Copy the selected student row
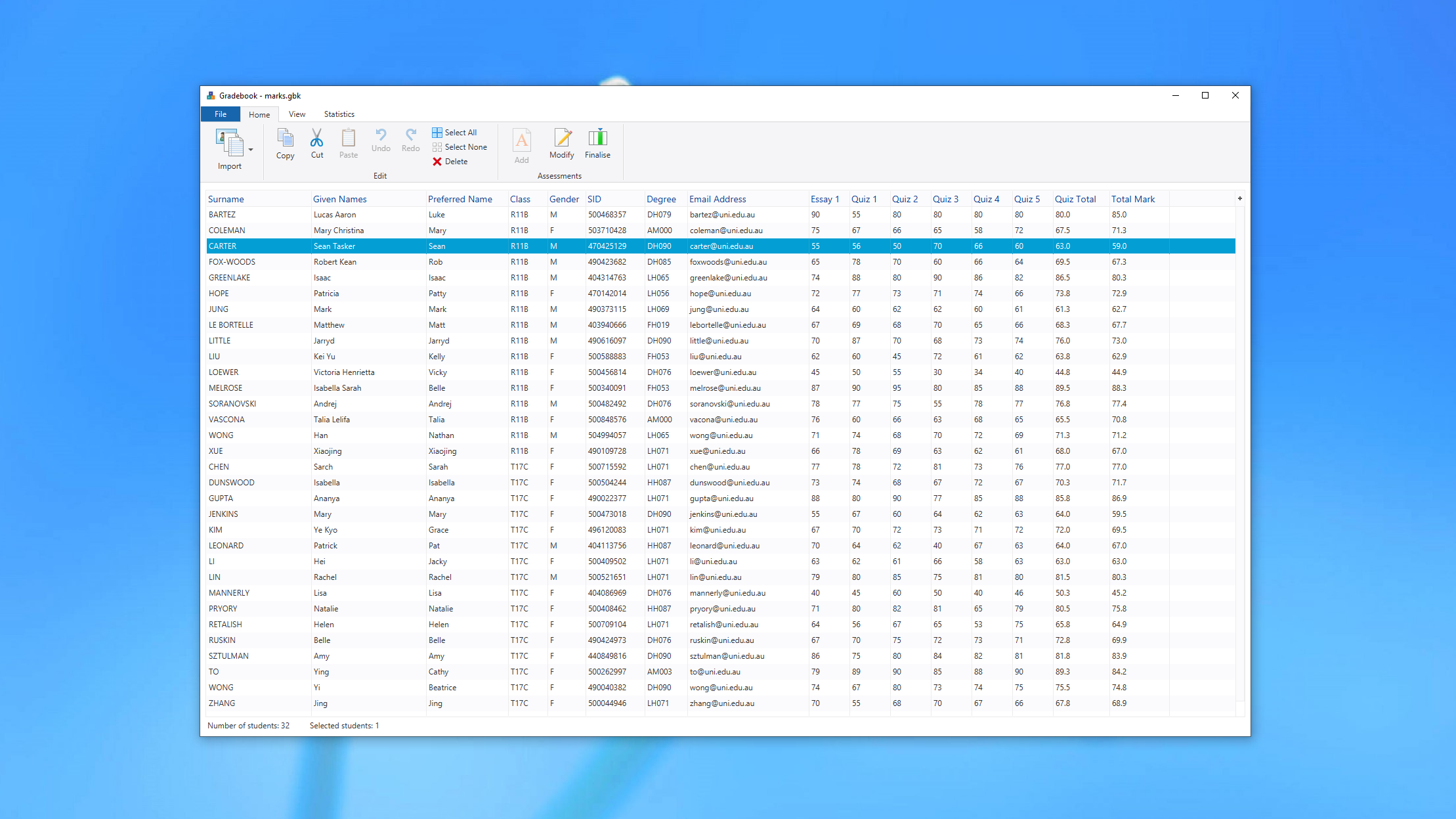 (285, 143)
